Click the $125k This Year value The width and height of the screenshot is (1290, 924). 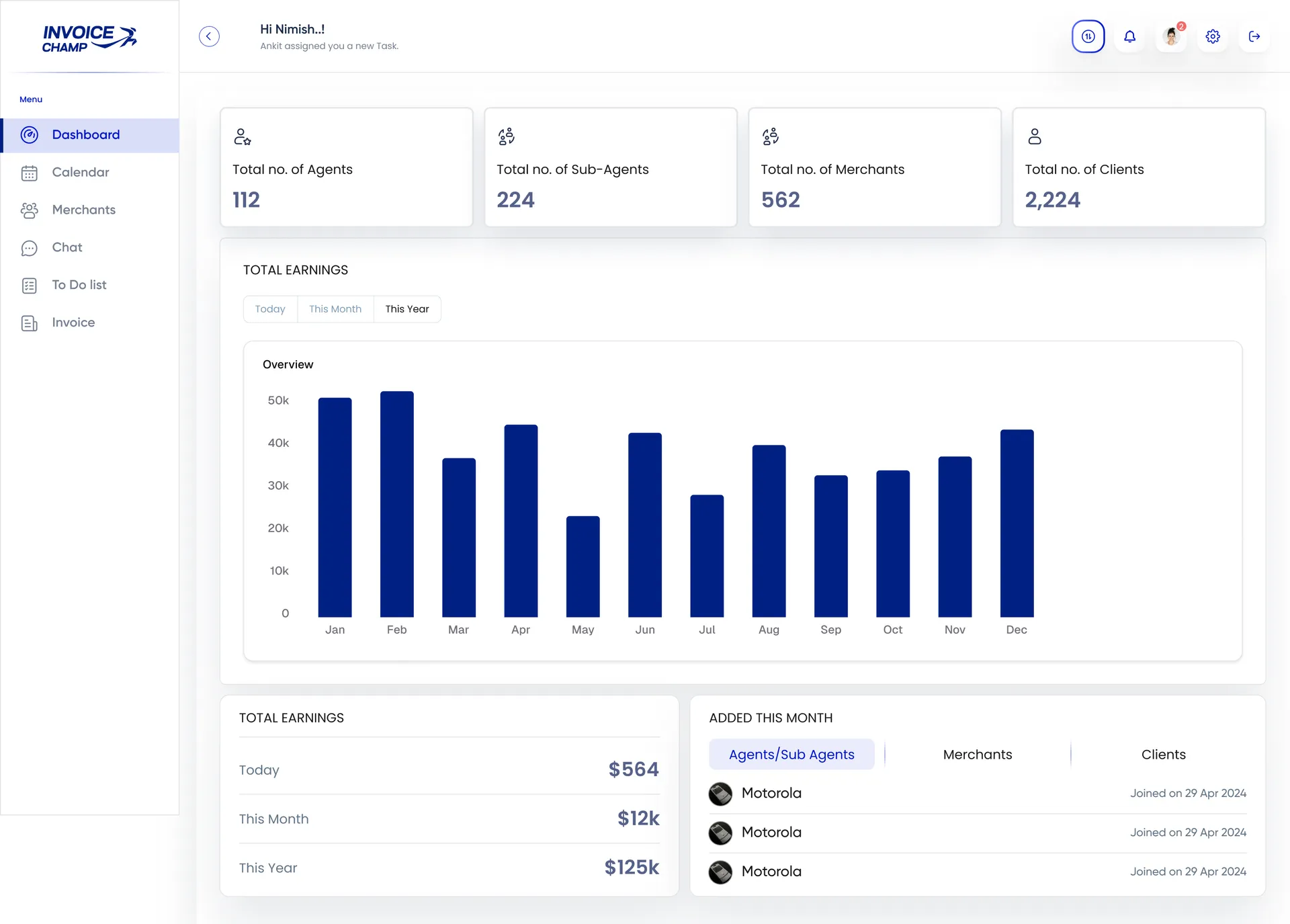(x=632, y=868)
